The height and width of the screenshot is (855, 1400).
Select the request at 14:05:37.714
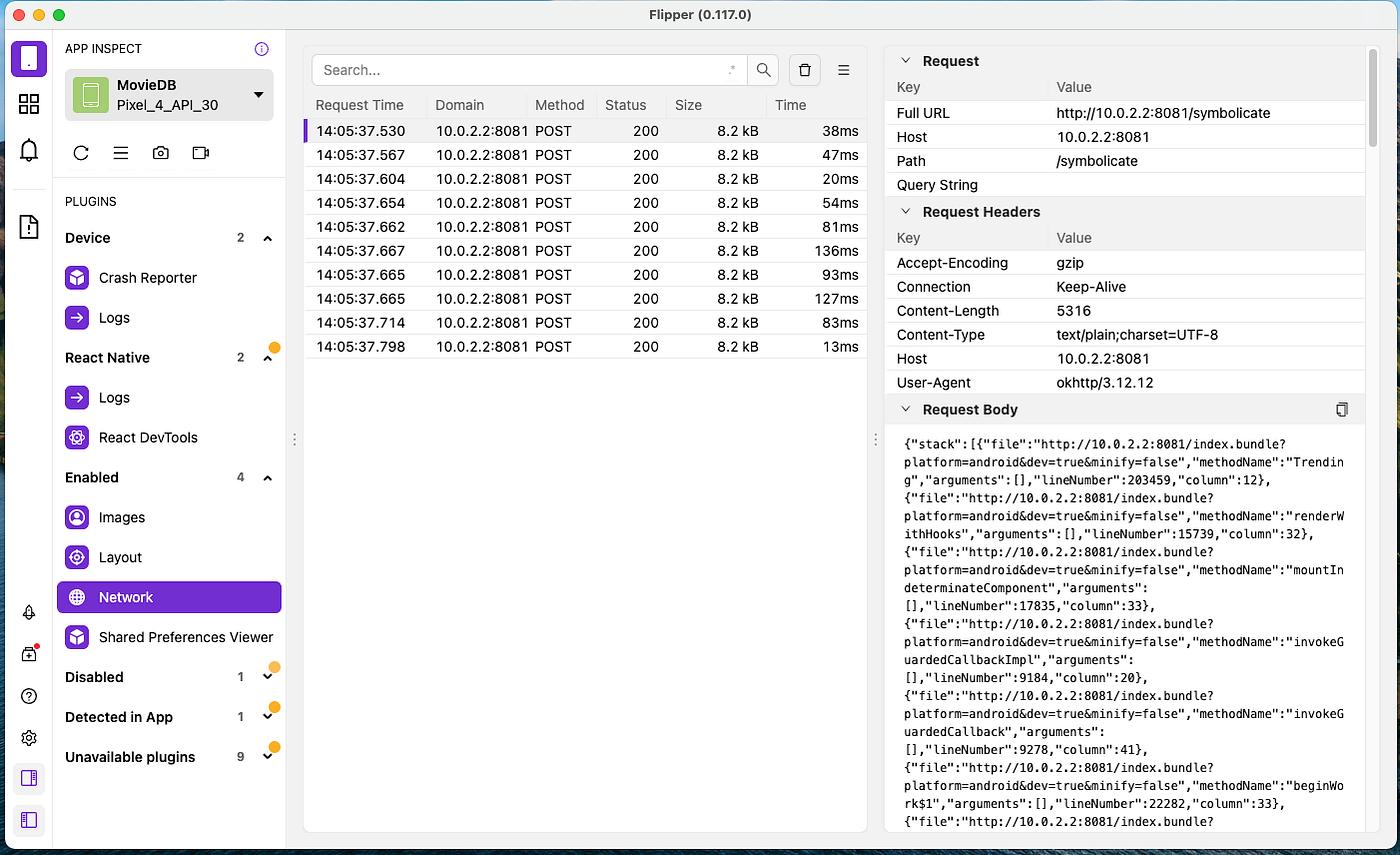[x=586, y=323]
